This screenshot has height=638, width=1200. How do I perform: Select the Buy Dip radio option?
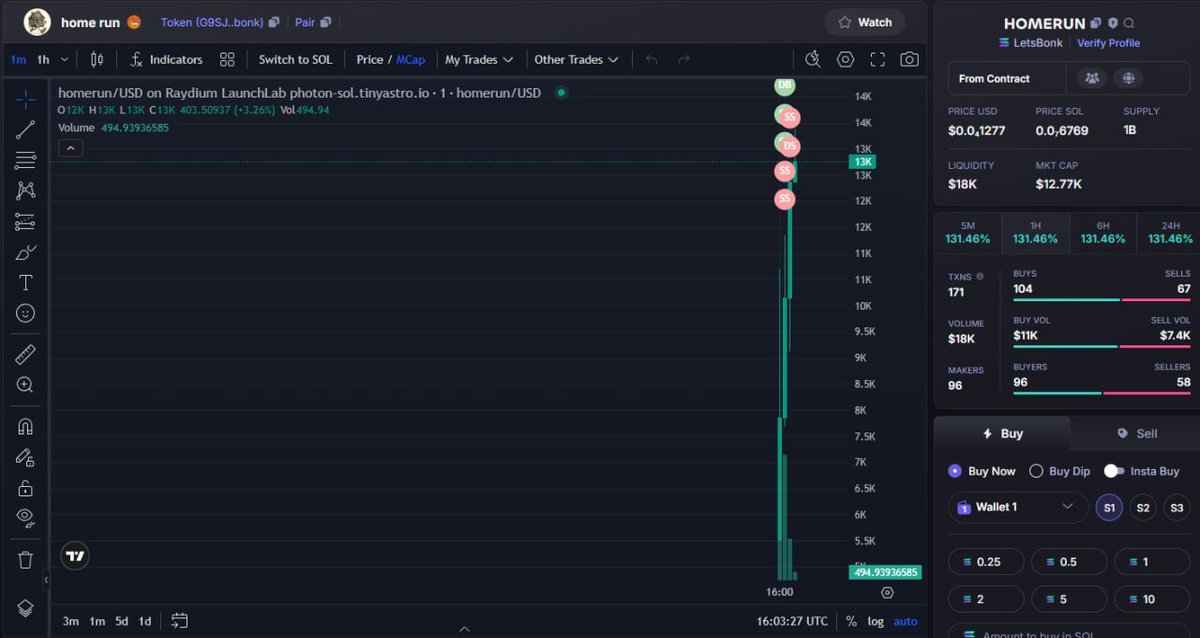pyautogui.click(x=1060, y=471)
